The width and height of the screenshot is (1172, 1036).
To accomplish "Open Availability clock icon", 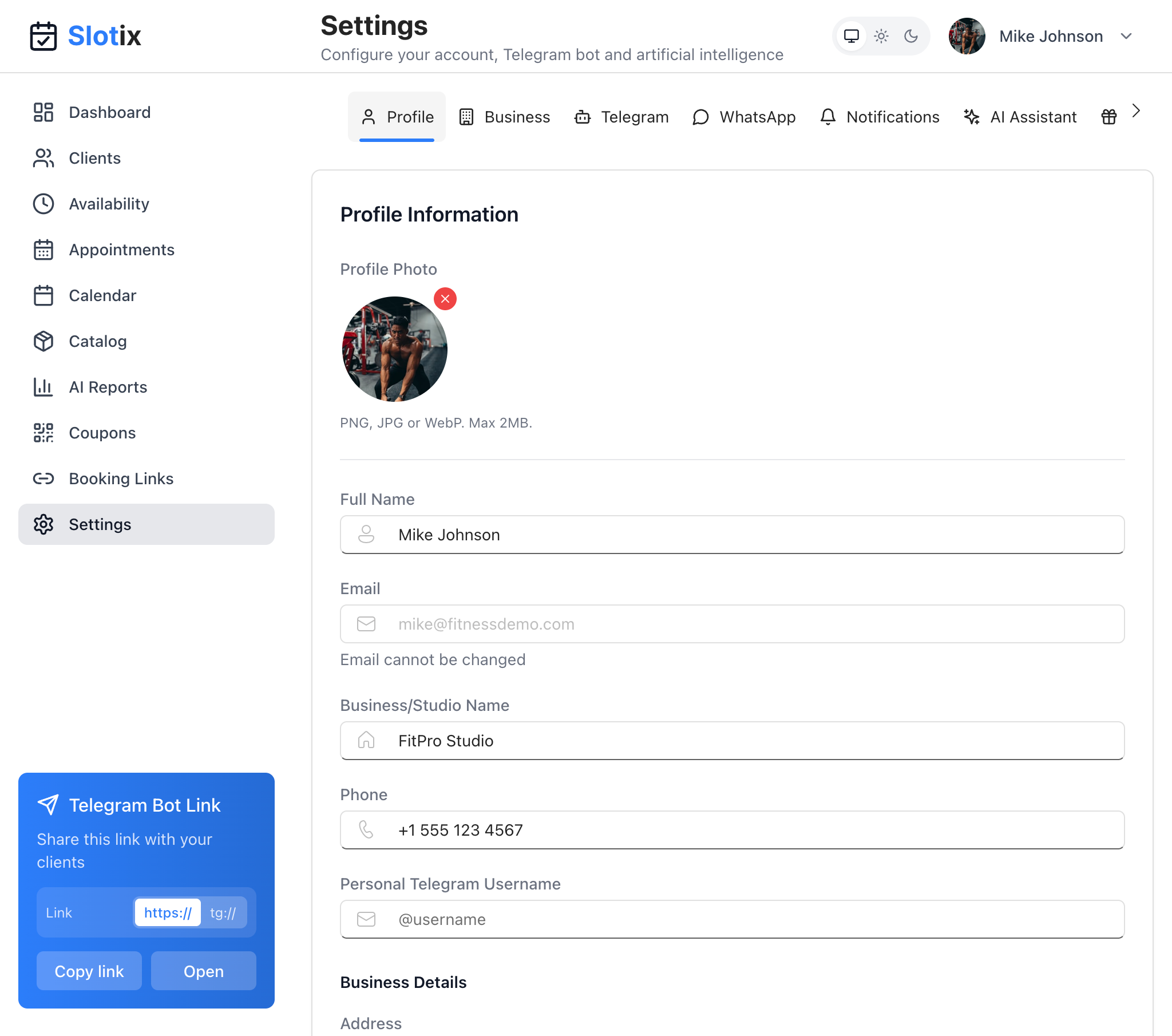I will pos(43,204).
